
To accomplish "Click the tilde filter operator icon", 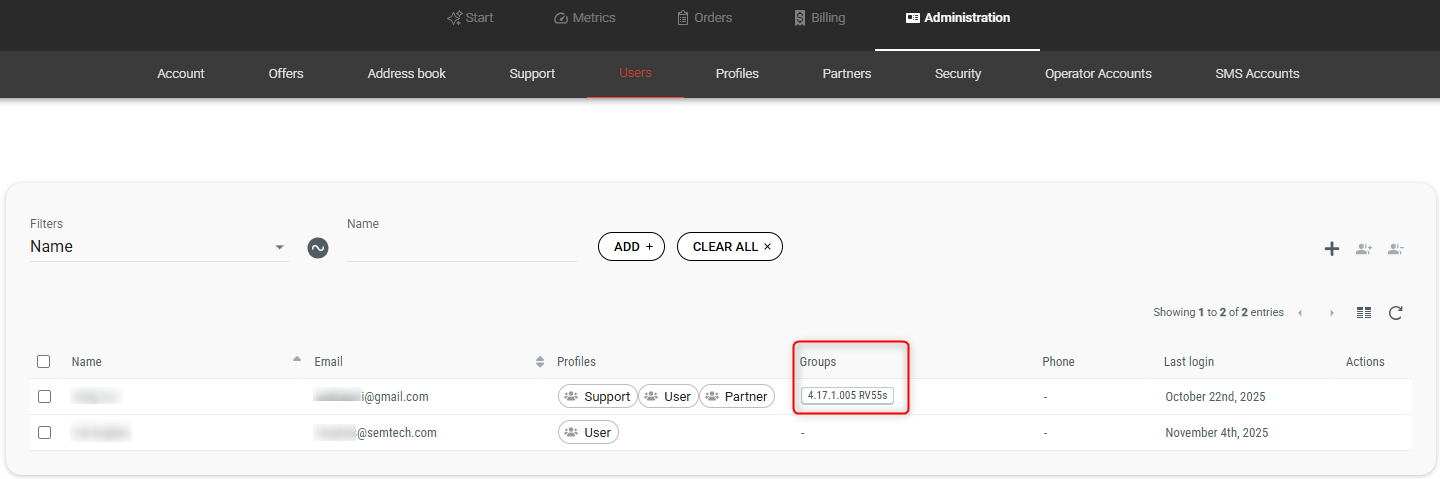I will (318, 247).
